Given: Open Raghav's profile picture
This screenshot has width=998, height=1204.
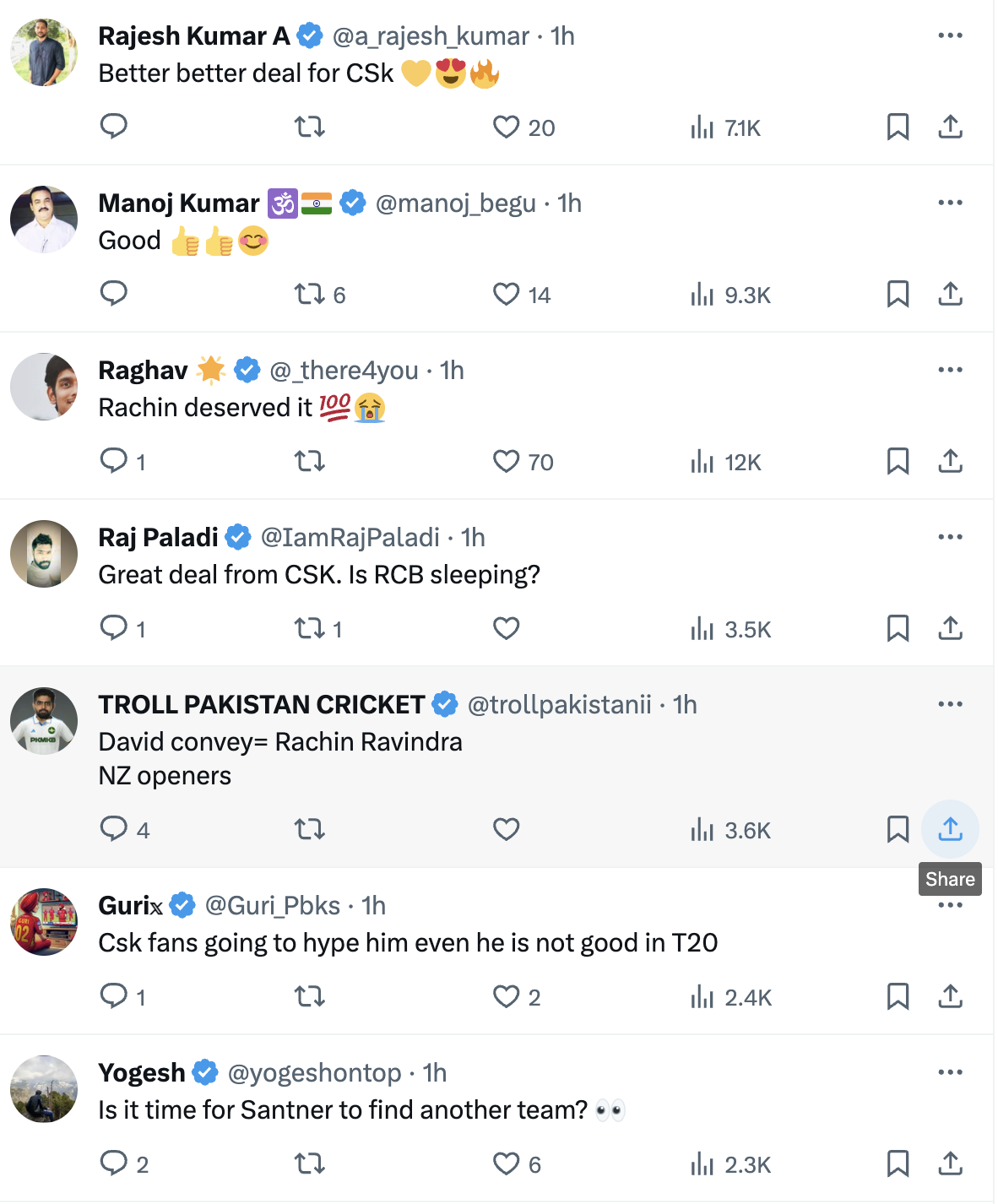Looking at the screenshot, I should [43, 386].
